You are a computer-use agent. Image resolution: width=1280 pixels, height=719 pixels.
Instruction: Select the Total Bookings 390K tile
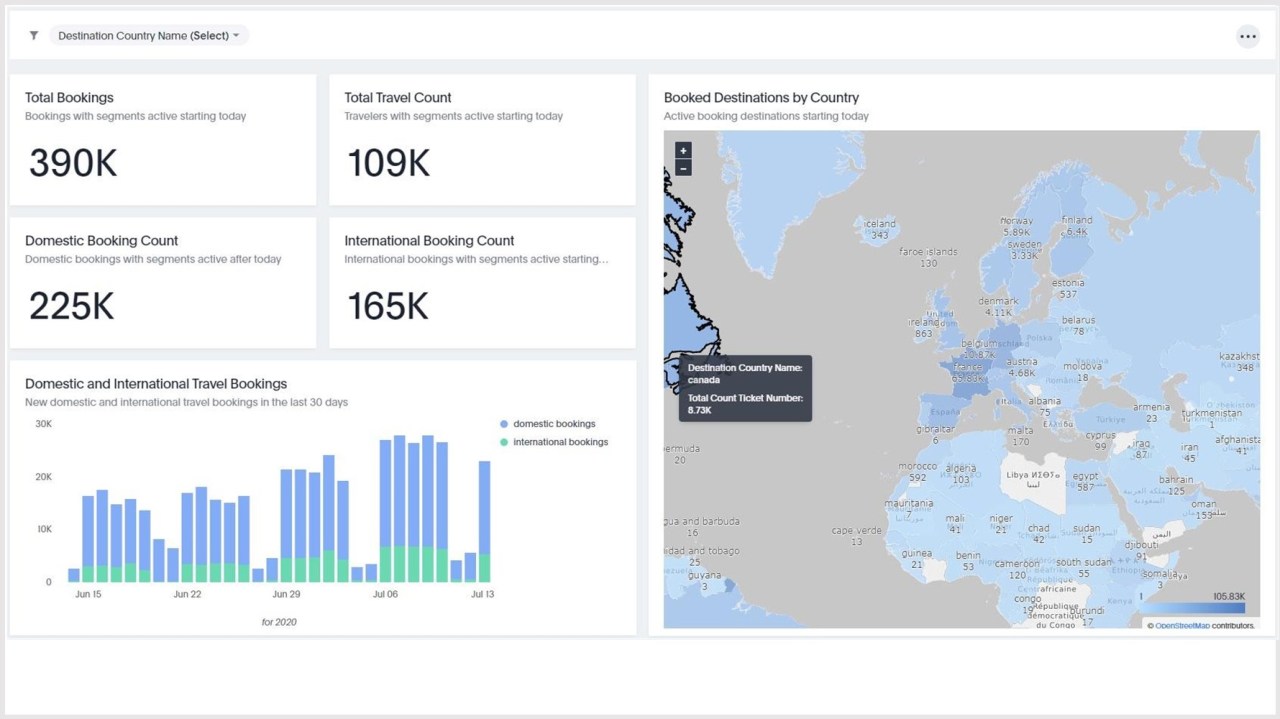tap(163, 140)
